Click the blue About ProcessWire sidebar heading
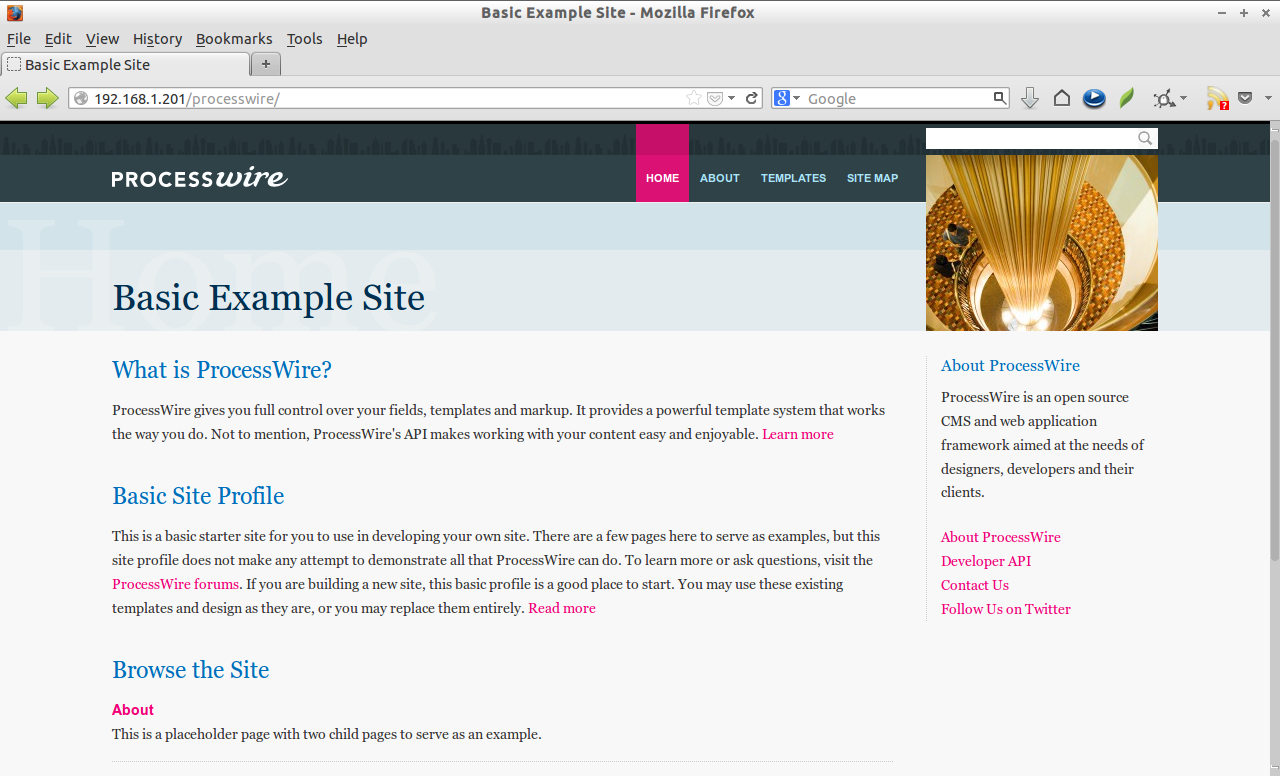The width and height of the screenshot is (1280, 776). click(1010, 366)
